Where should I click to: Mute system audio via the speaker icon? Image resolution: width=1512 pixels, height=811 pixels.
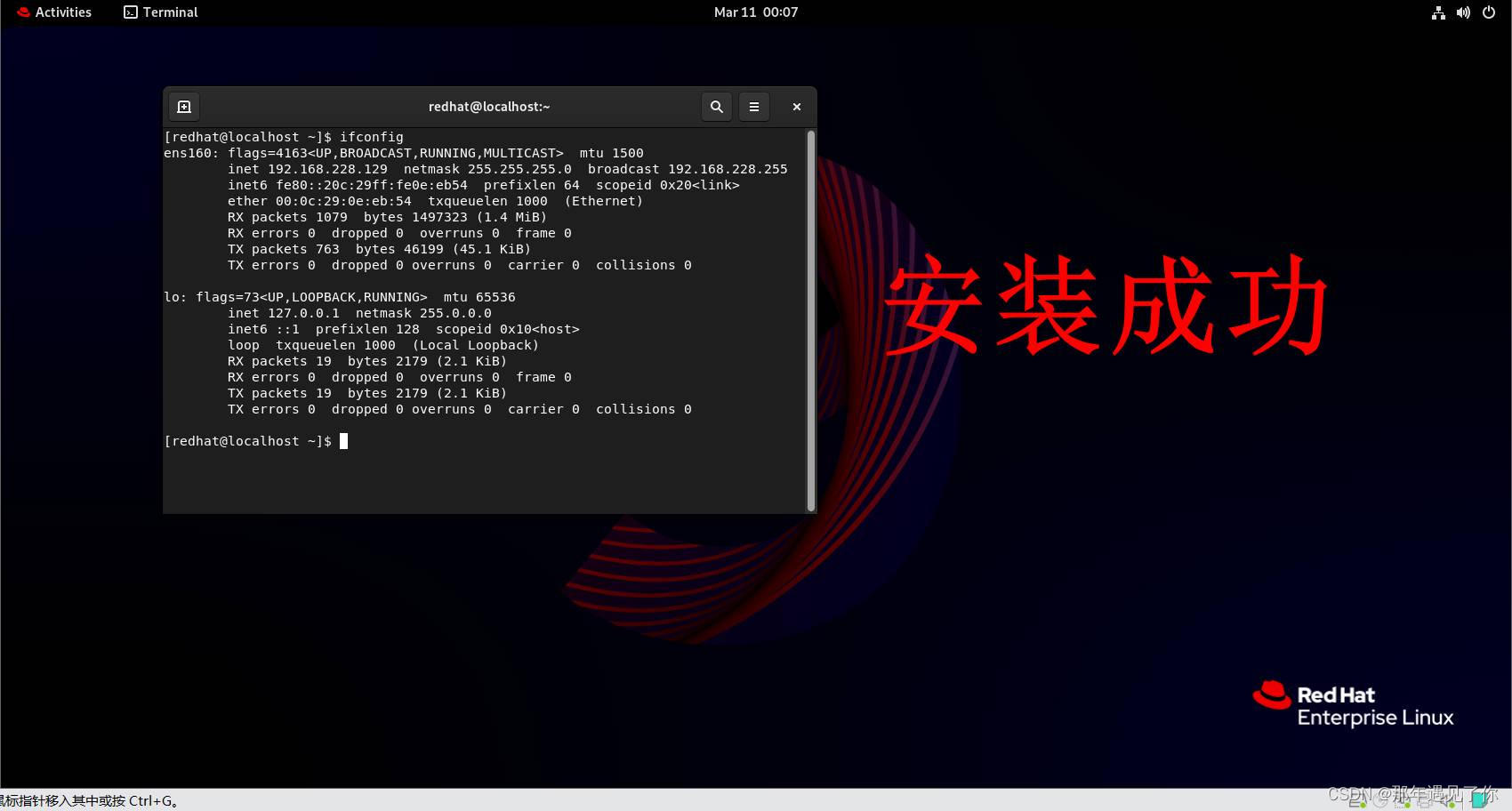click(1464, 12)
